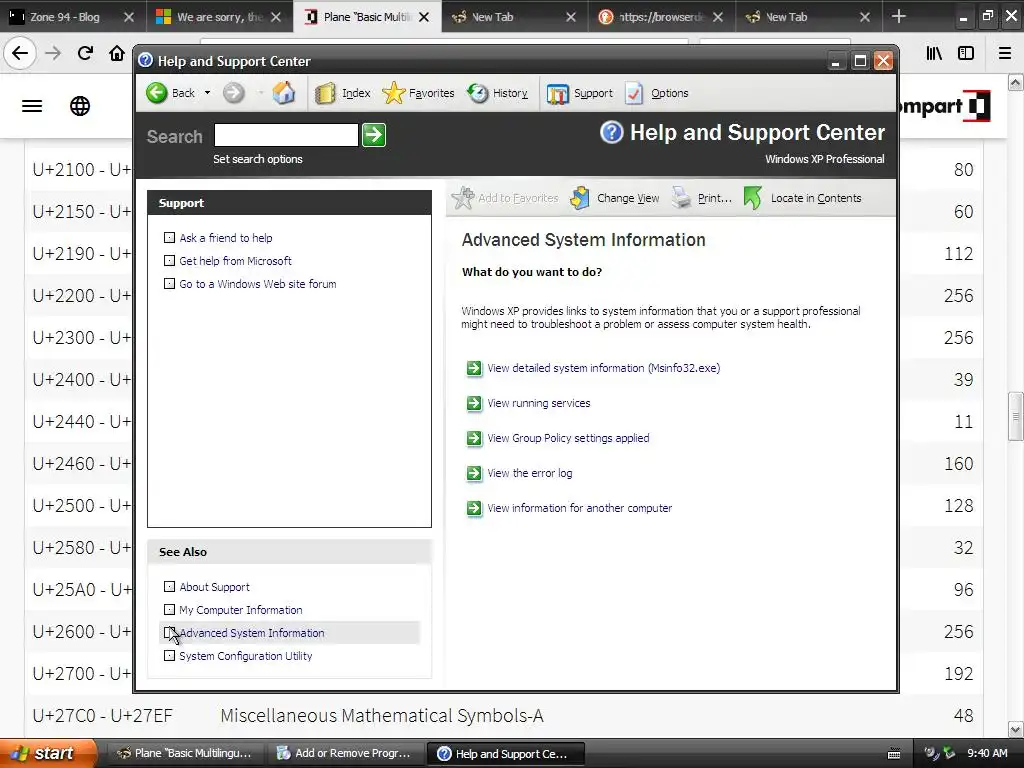Viewport: 1024px width, 768px height.
Task: Reload the browser page
Action: (85, 53)
